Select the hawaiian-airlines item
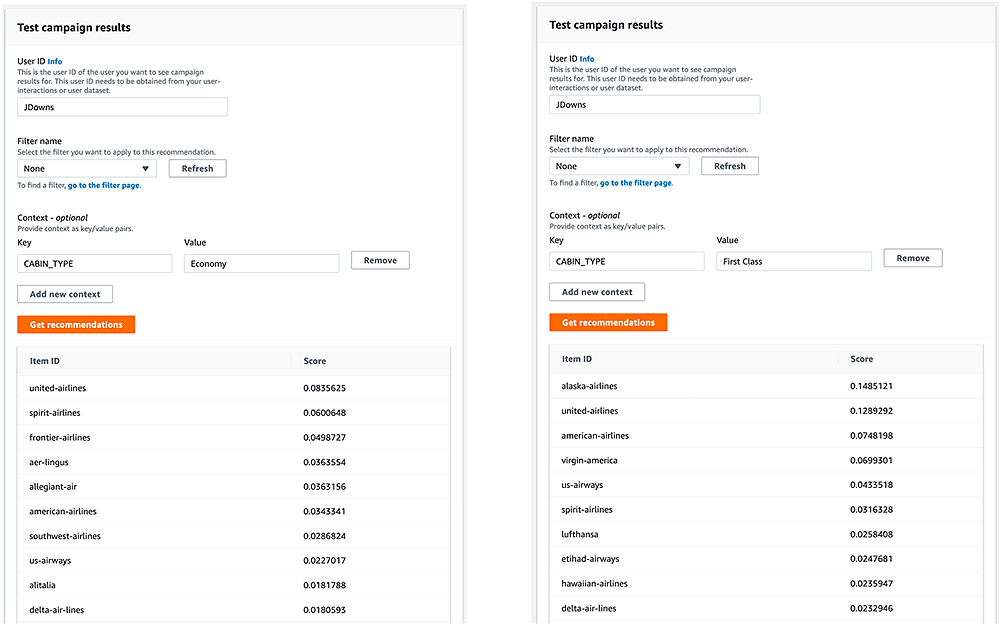The width and height of the screenshot is (1000, 629). coord(594,584)
